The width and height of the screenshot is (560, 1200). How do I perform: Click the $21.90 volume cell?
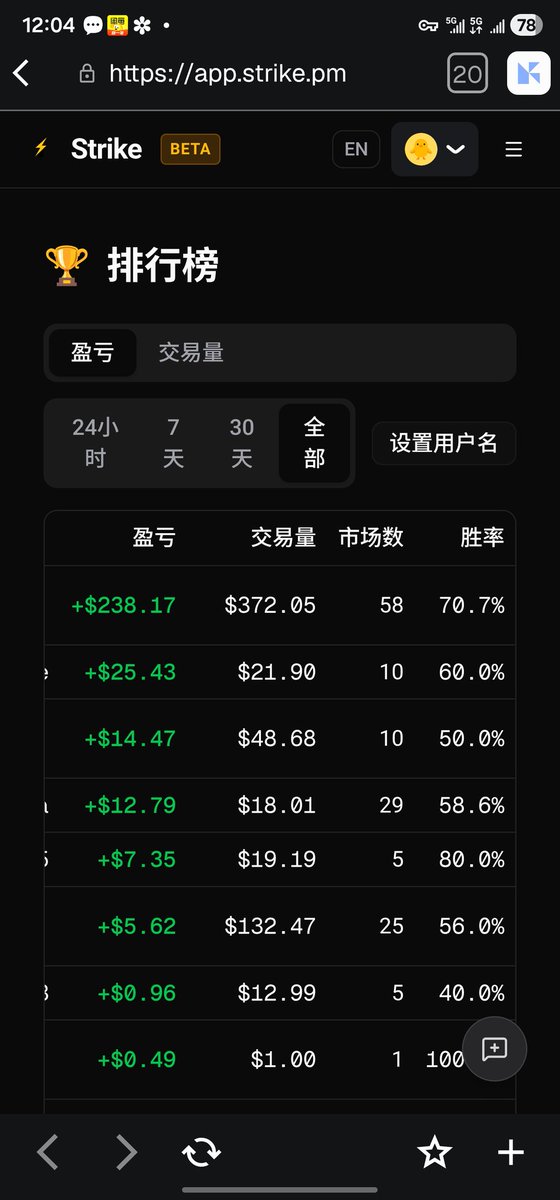pos(277,672)
